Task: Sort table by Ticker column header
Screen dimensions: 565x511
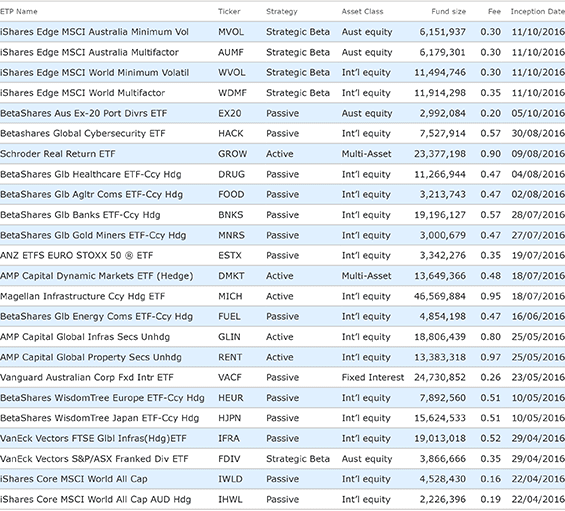Action: pyautogui.click(x=229, y=12)
